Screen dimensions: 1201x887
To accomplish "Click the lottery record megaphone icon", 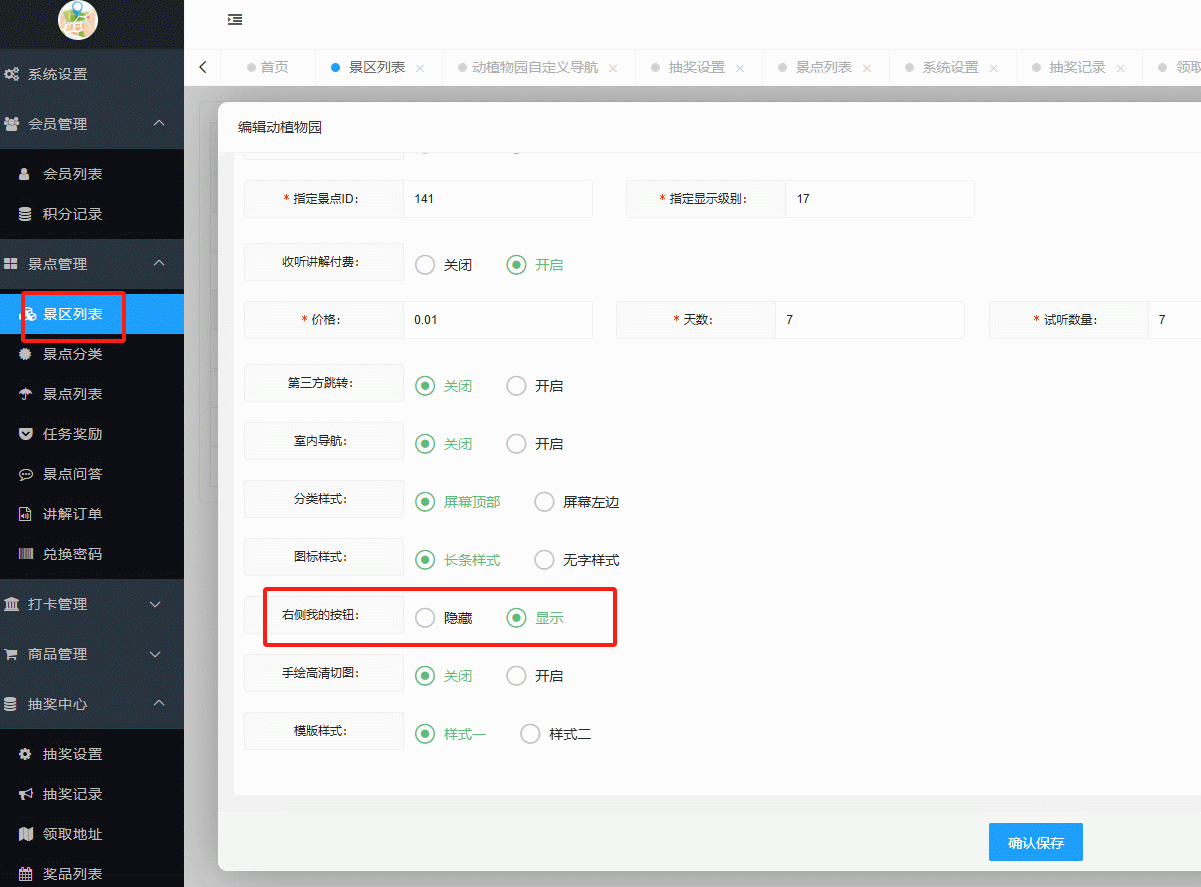I will click(x=25, y=794).
